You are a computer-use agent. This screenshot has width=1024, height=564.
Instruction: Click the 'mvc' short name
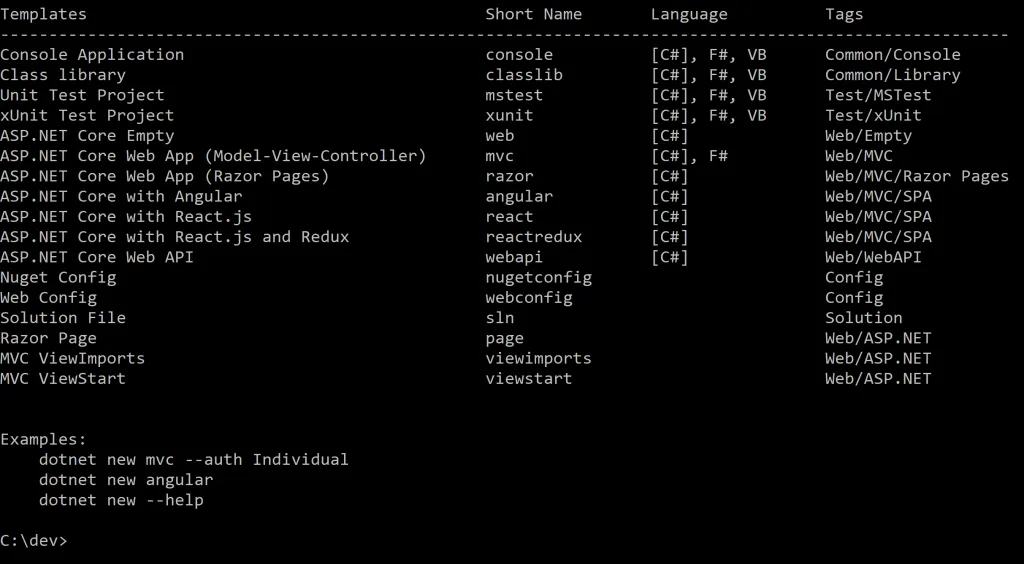coord(500,156)
